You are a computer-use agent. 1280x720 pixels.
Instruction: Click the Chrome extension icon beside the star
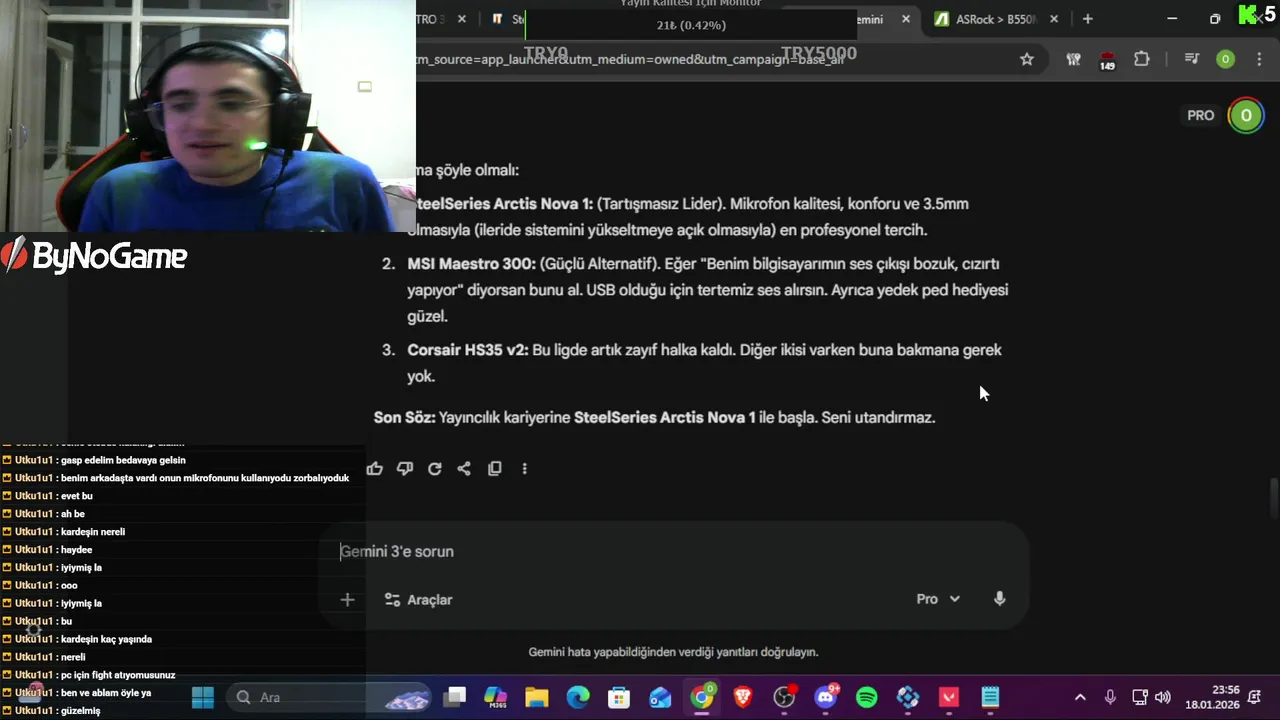(1073, 59)
